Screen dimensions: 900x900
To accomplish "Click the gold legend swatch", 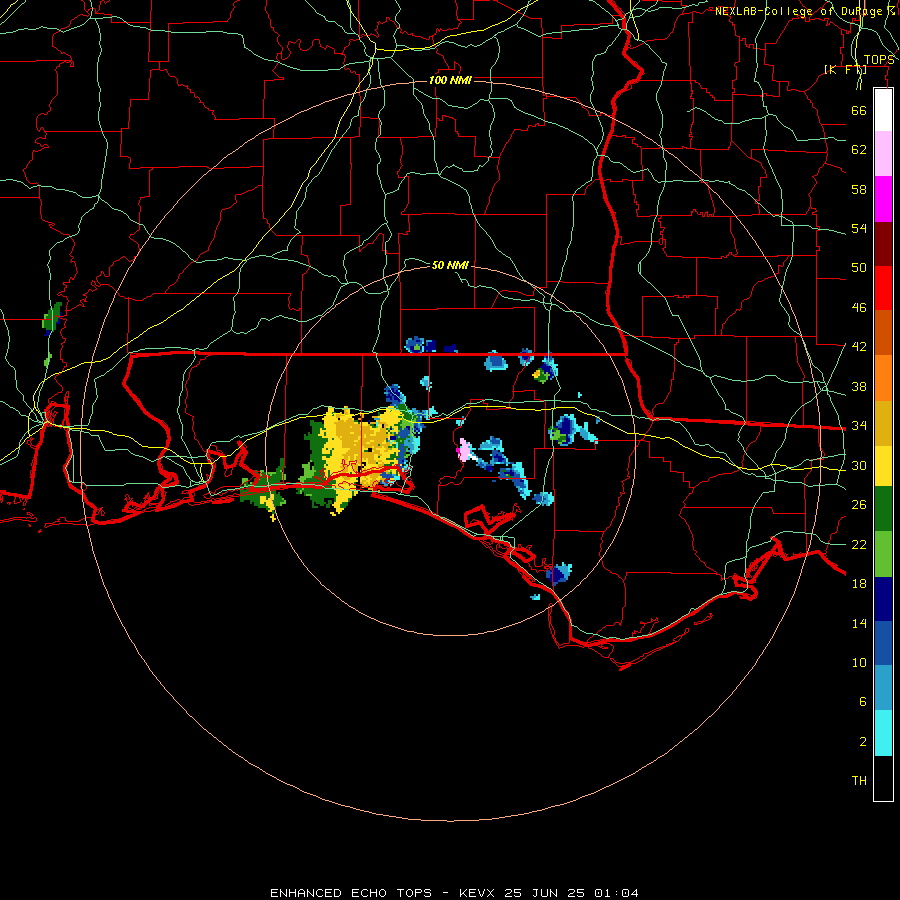I will coord(883,423).
